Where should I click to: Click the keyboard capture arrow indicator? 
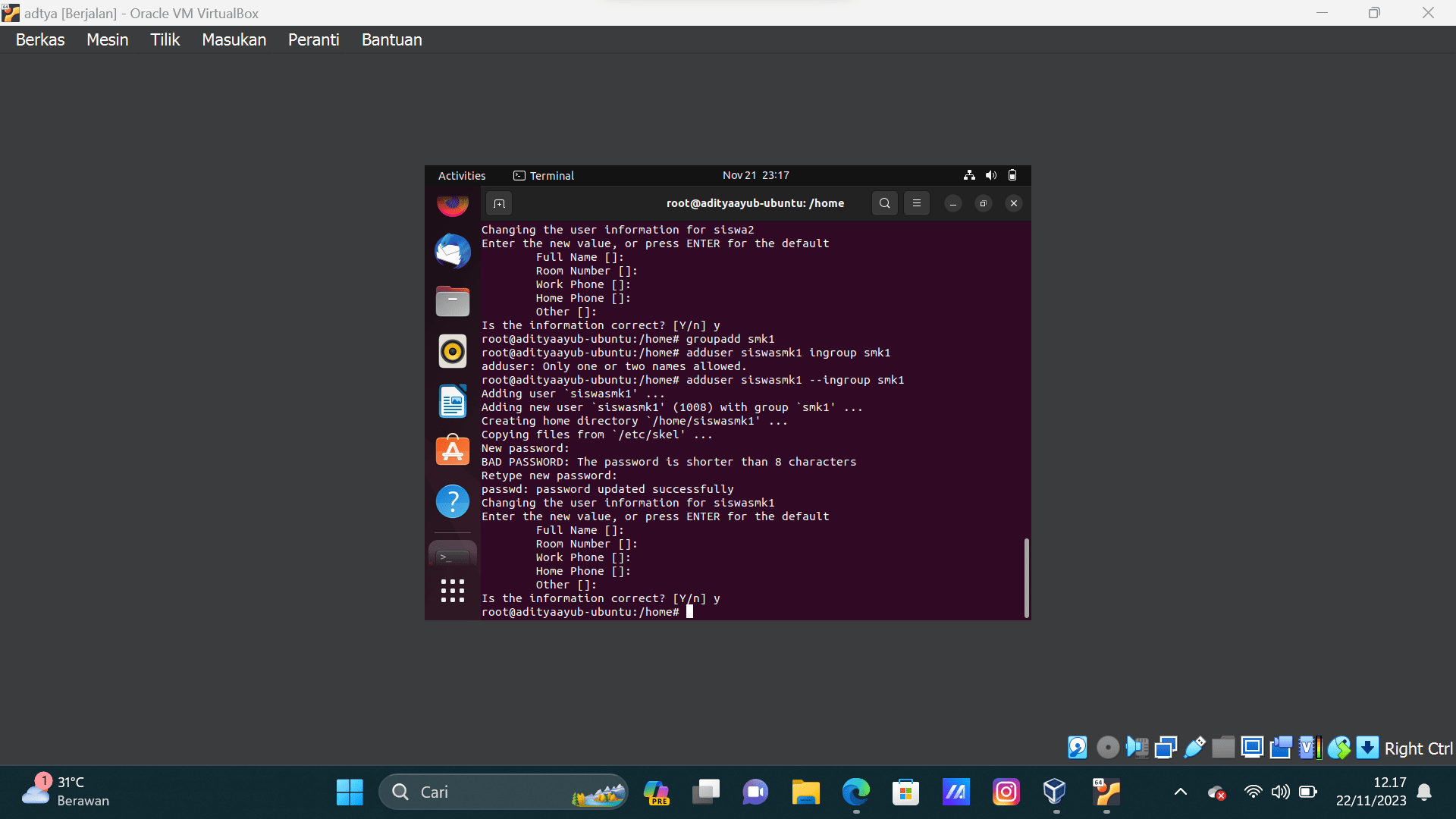[1367, 748]
